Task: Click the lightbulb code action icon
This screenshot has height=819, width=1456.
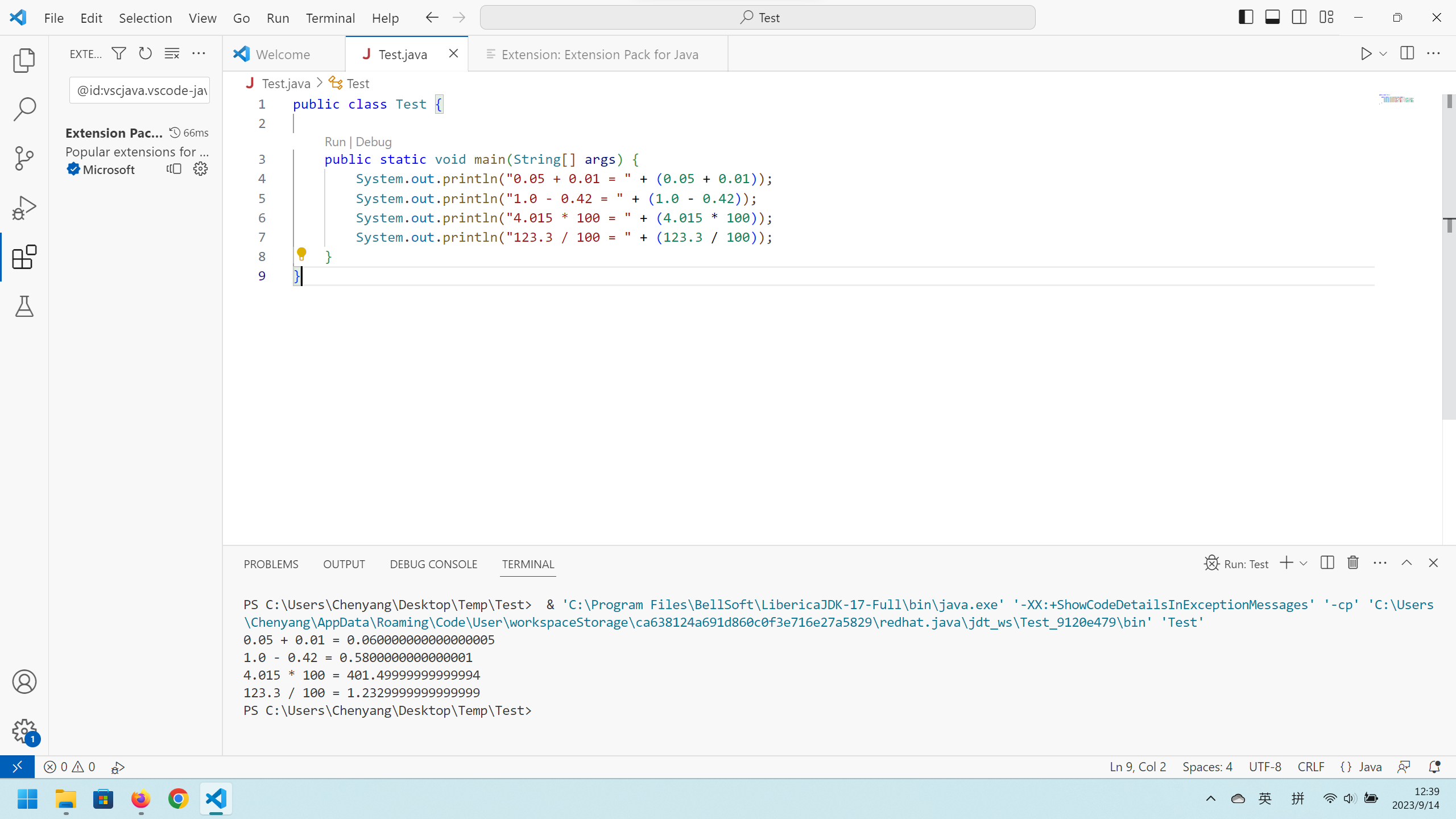Action: coord(301,254)
